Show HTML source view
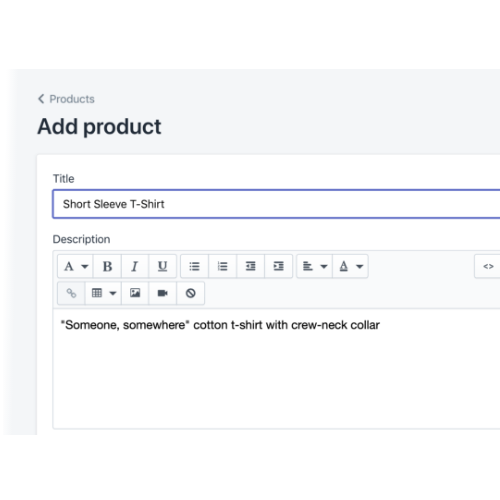The width and height of the screenshot is (500, 500). (488, 266)
